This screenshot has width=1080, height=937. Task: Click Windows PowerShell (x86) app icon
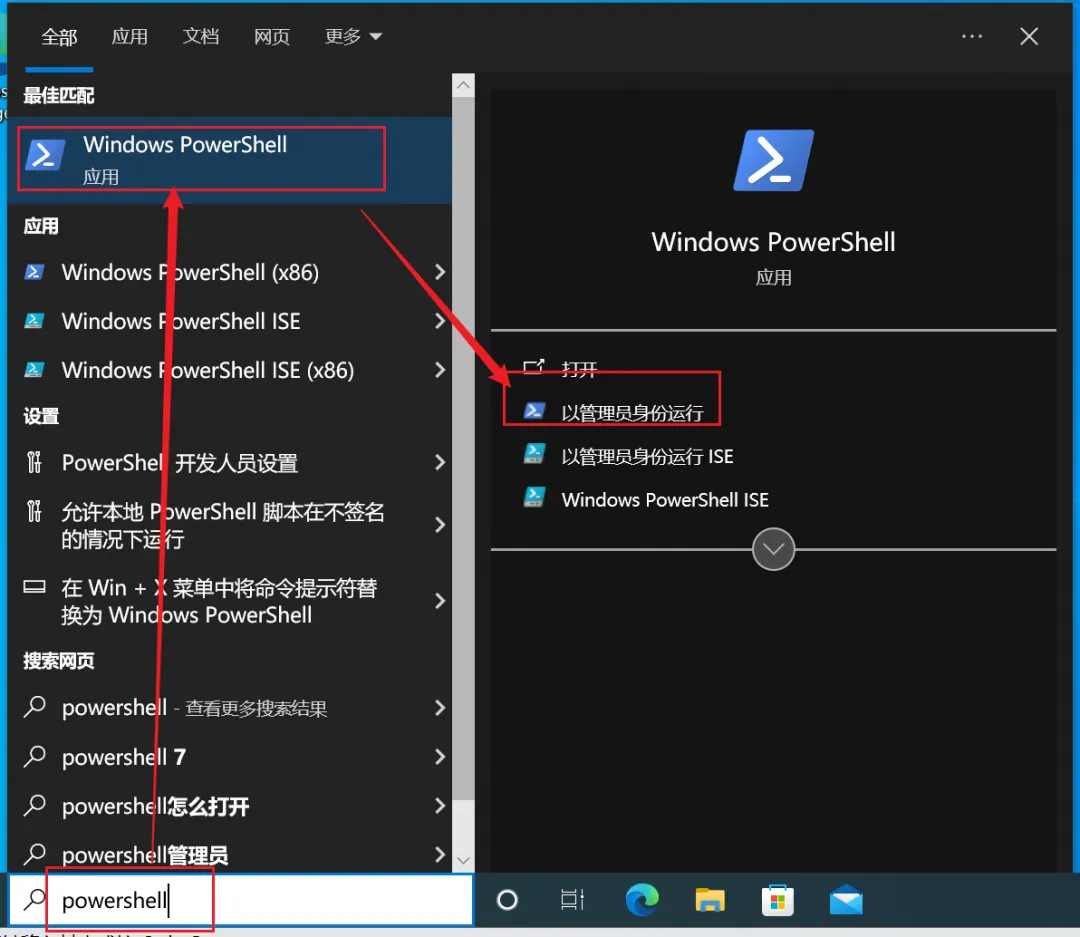tap(34, 272)
